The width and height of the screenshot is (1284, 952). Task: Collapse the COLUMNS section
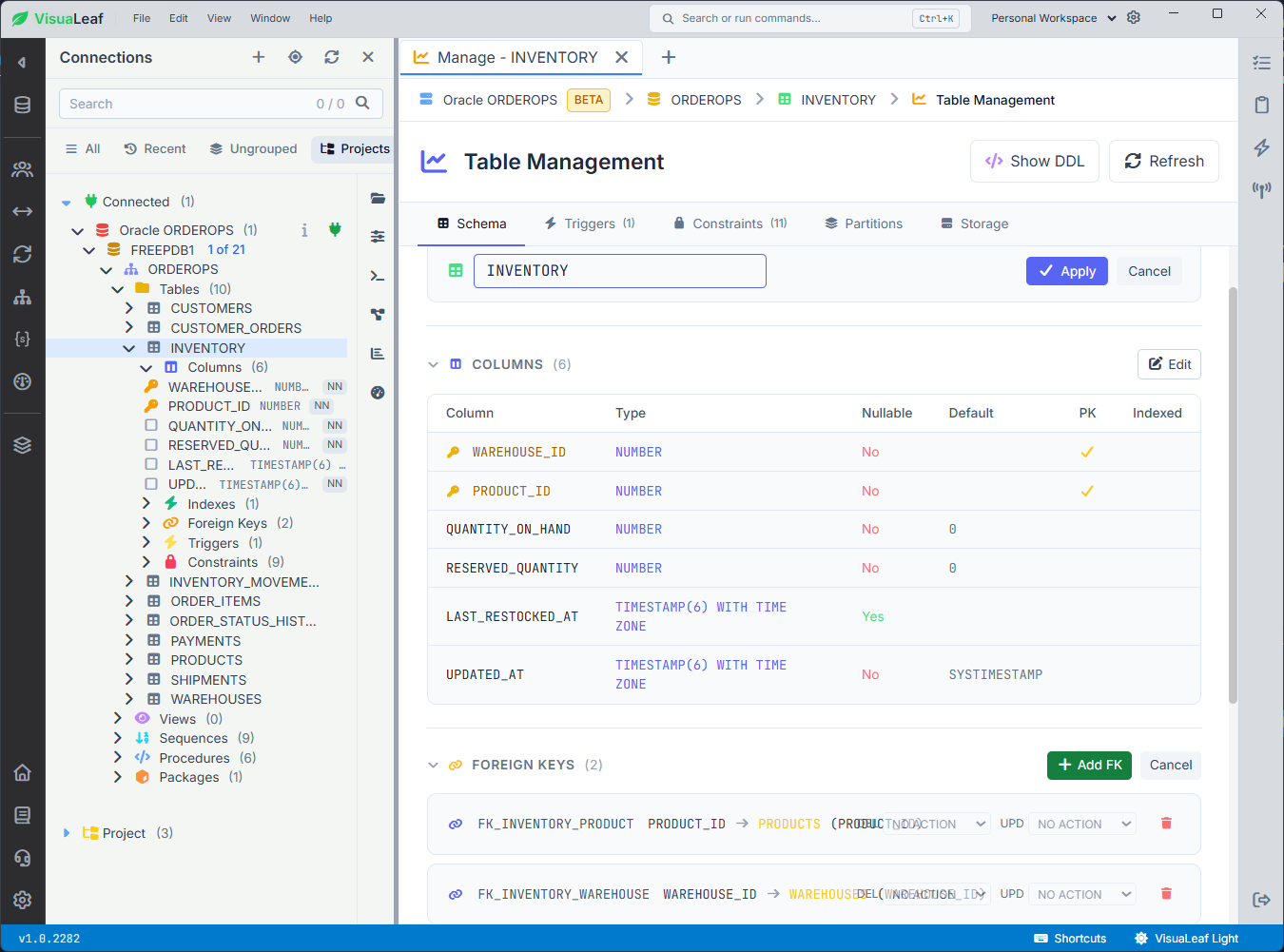(433, 364)
